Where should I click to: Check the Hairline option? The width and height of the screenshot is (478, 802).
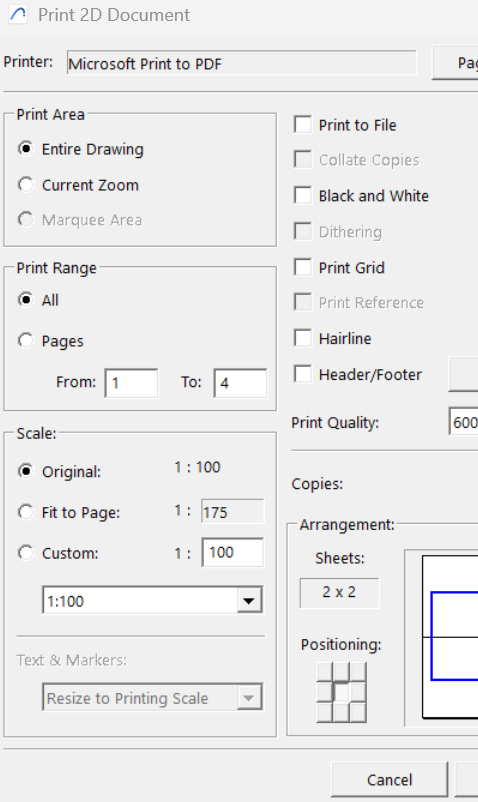pos(303,338)
